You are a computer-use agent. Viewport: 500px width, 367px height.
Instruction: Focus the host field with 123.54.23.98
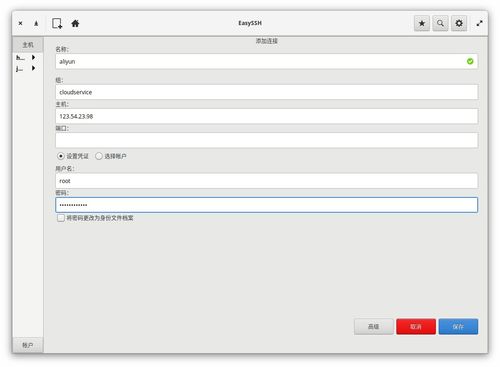click(267, 116)
